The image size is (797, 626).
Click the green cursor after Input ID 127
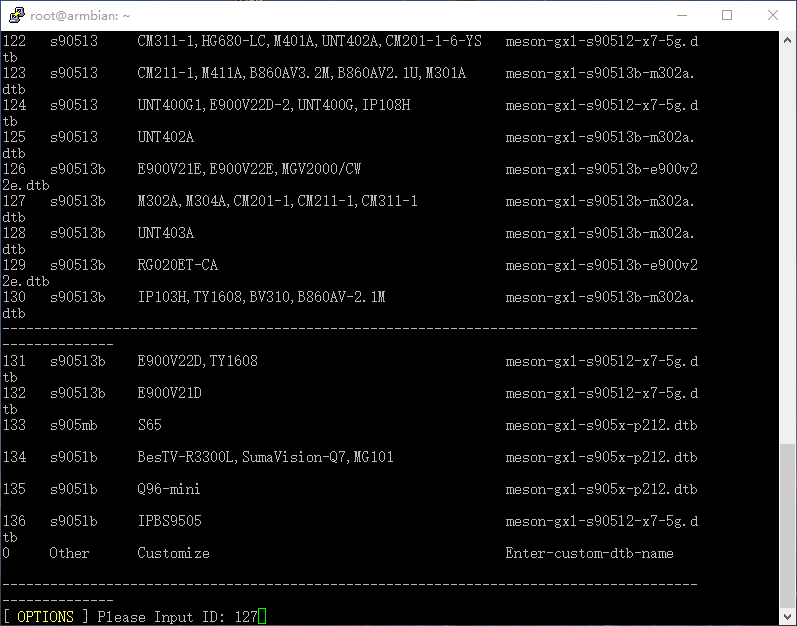pos(262,617)
